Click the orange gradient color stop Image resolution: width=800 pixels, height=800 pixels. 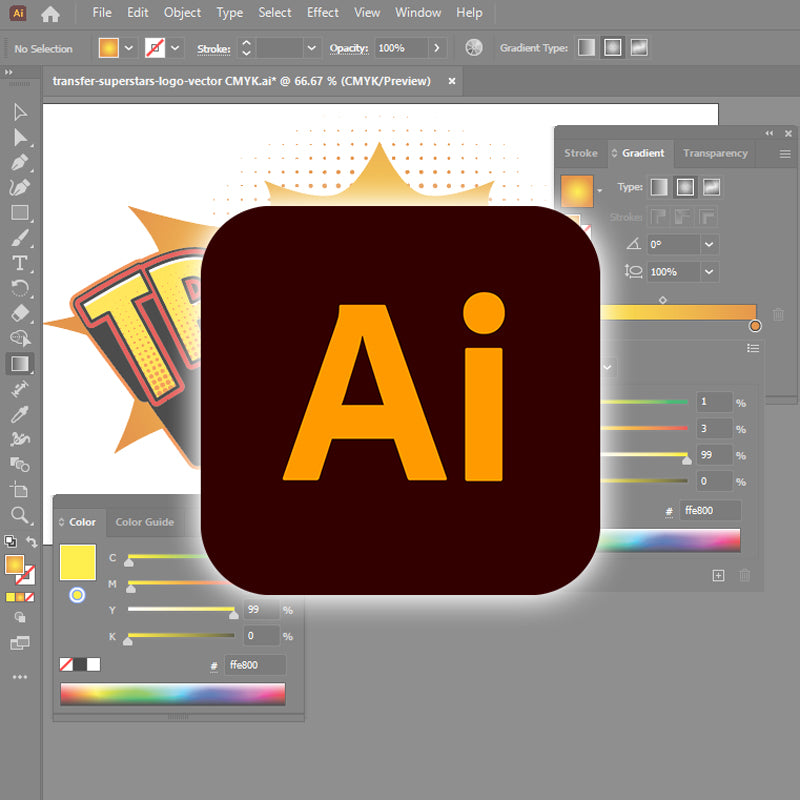click(755, 326)
